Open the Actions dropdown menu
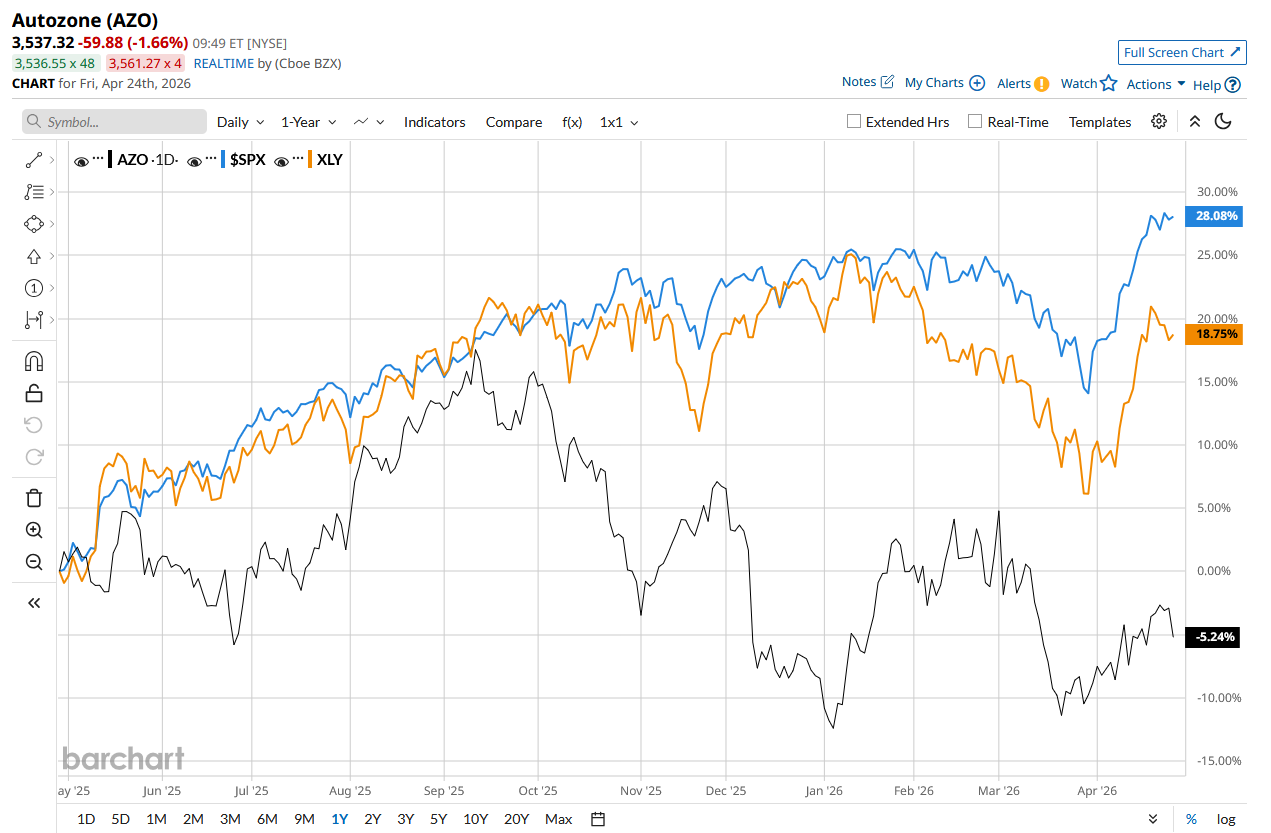Image resolution: width=1271 pixels, height=833 pixels. coord(1155,84)
